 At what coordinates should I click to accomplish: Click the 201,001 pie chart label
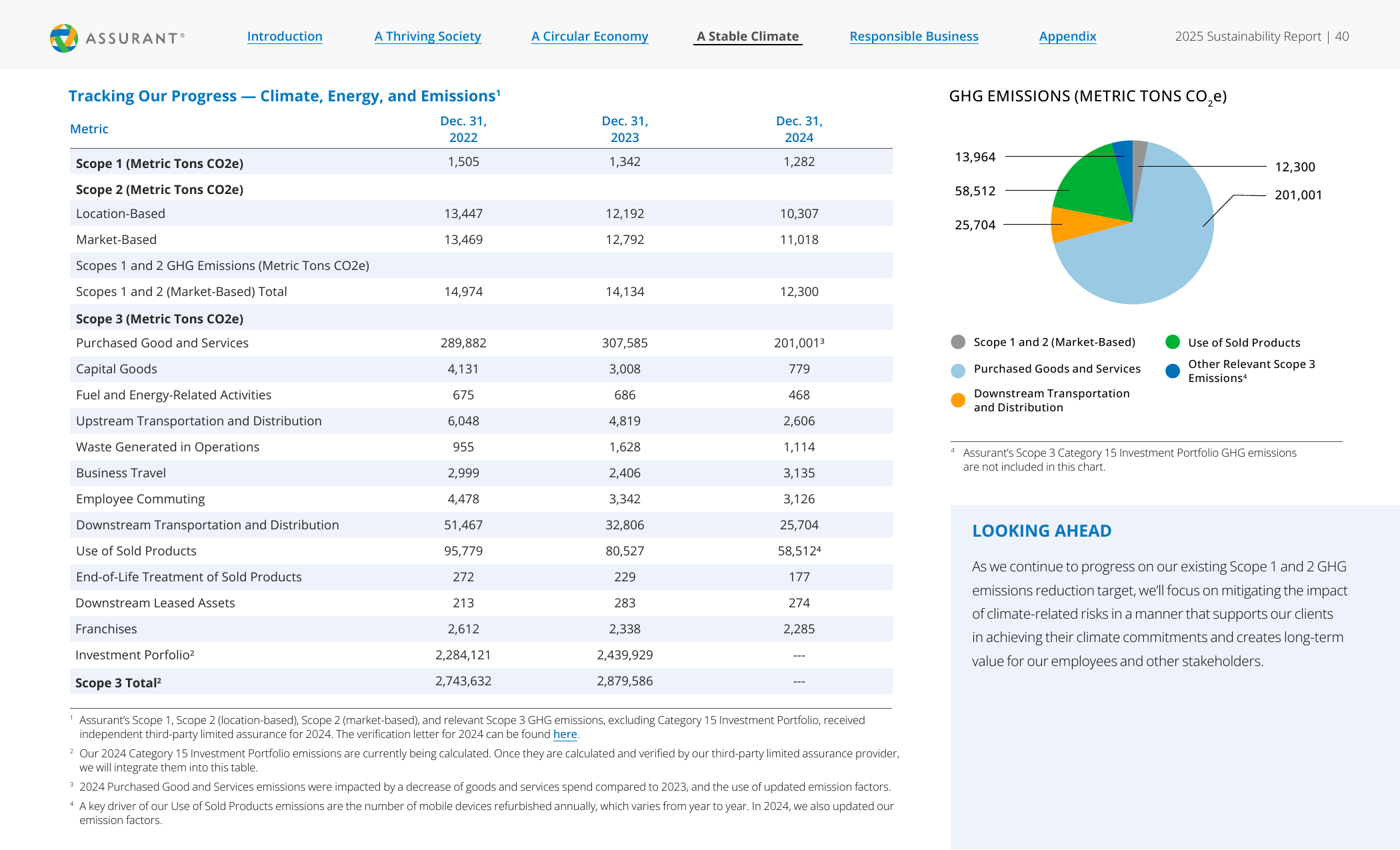pos(1298,195)
